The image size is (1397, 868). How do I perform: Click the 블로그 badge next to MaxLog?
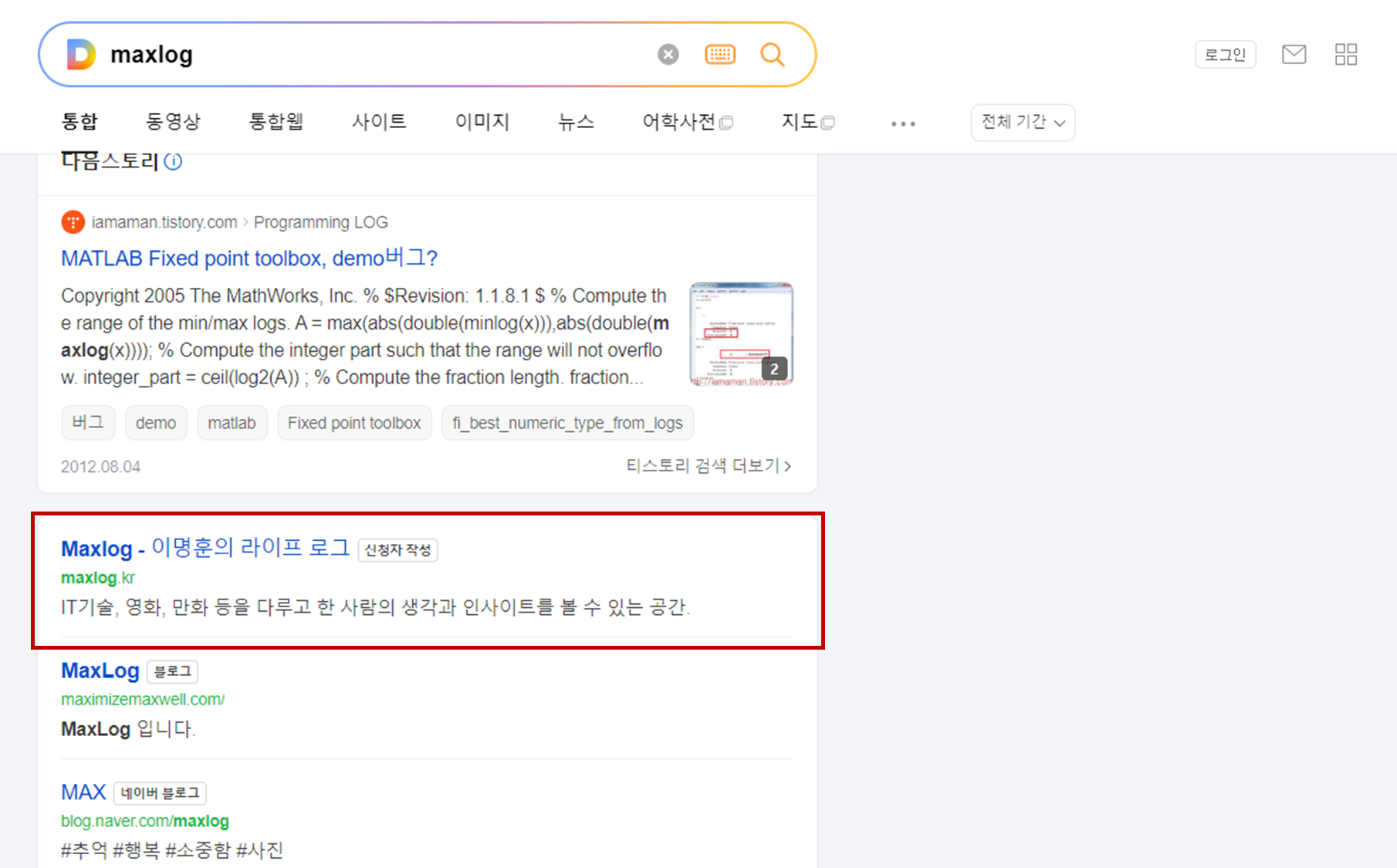coord(172,671)
